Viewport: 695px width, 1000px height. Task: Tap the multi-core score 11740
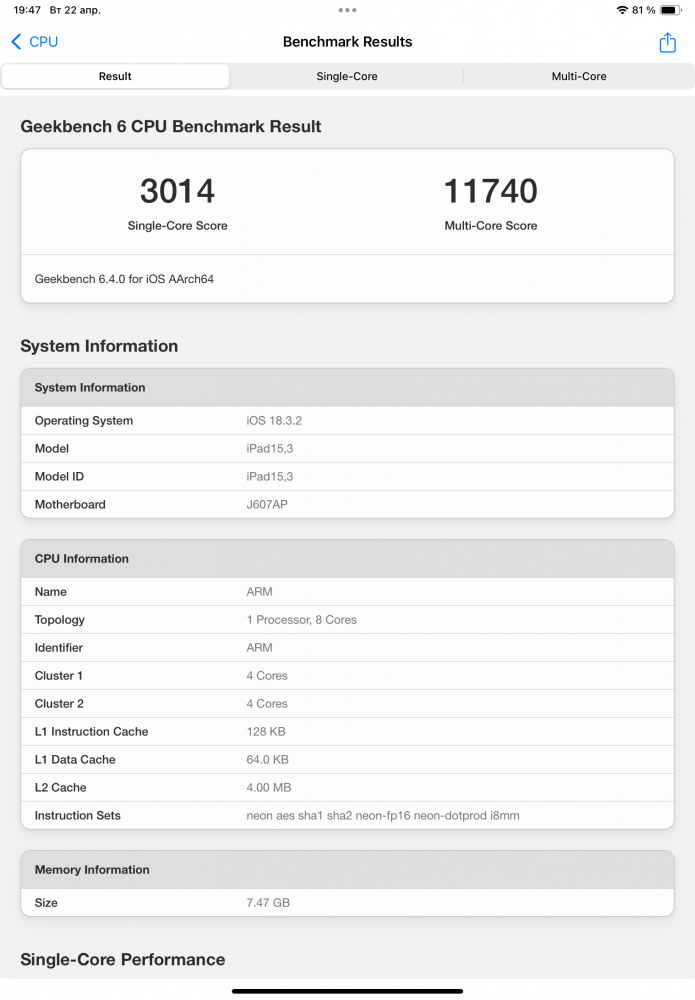[490, 191]
